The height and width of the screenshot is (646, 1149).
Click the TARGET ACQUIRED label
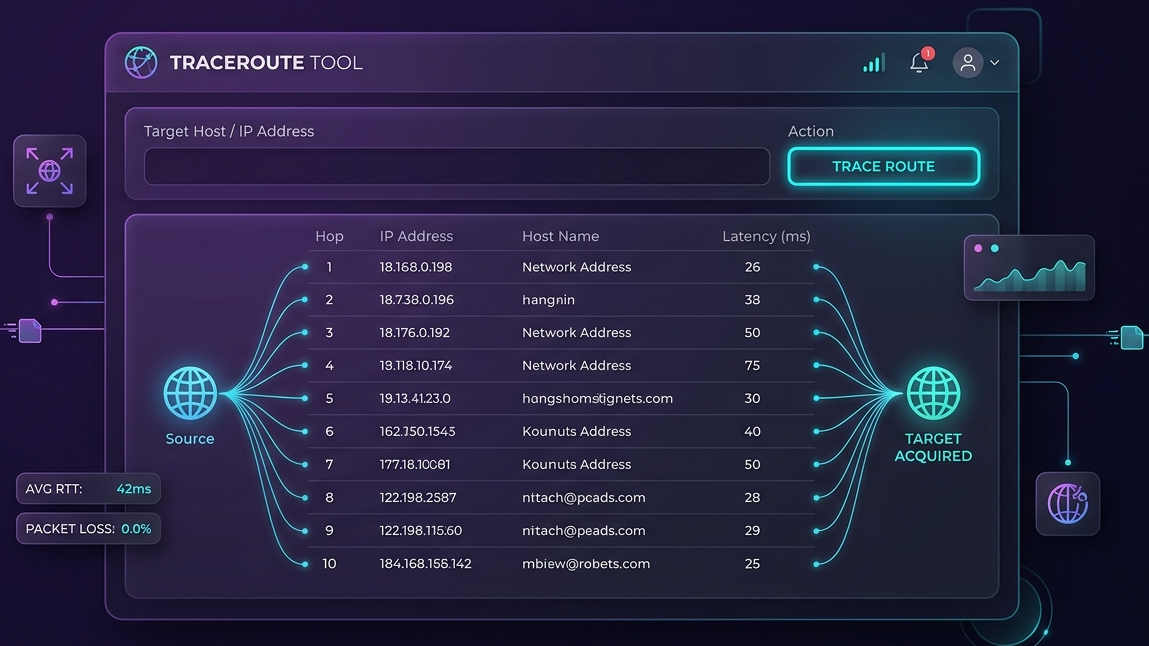[x=933, y=448]
